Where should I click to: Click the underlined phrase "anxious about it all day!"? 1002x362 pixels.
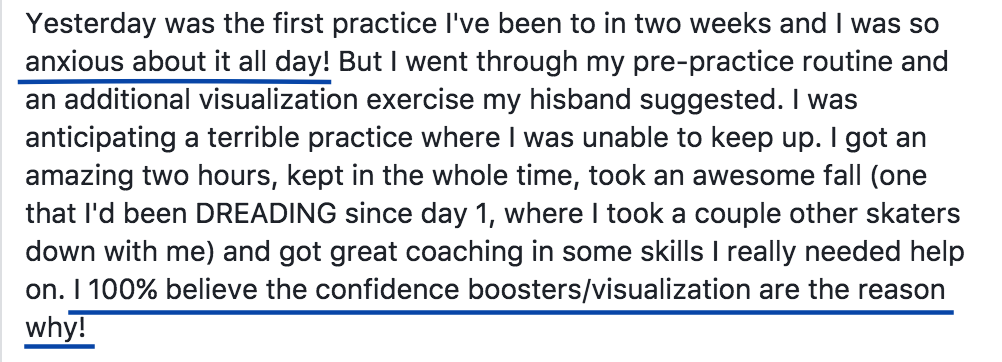point(178,63)
